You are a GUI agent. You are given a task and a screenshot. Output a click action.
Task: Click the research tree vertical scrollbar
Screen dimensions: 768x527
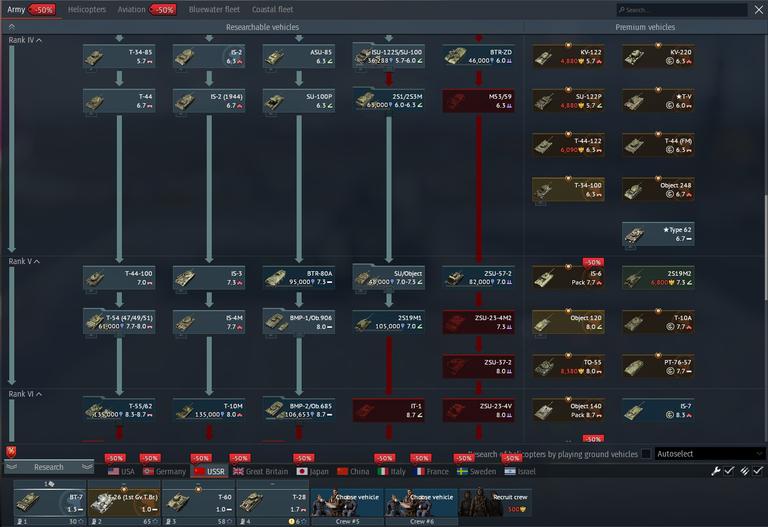tap(766, 247)
